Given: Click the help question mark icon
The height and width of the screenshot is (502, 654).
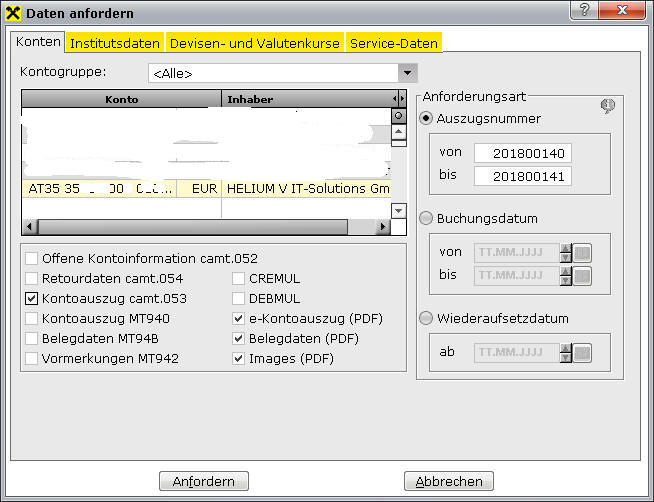Looking at the screenshot, I should coord(583,11).
